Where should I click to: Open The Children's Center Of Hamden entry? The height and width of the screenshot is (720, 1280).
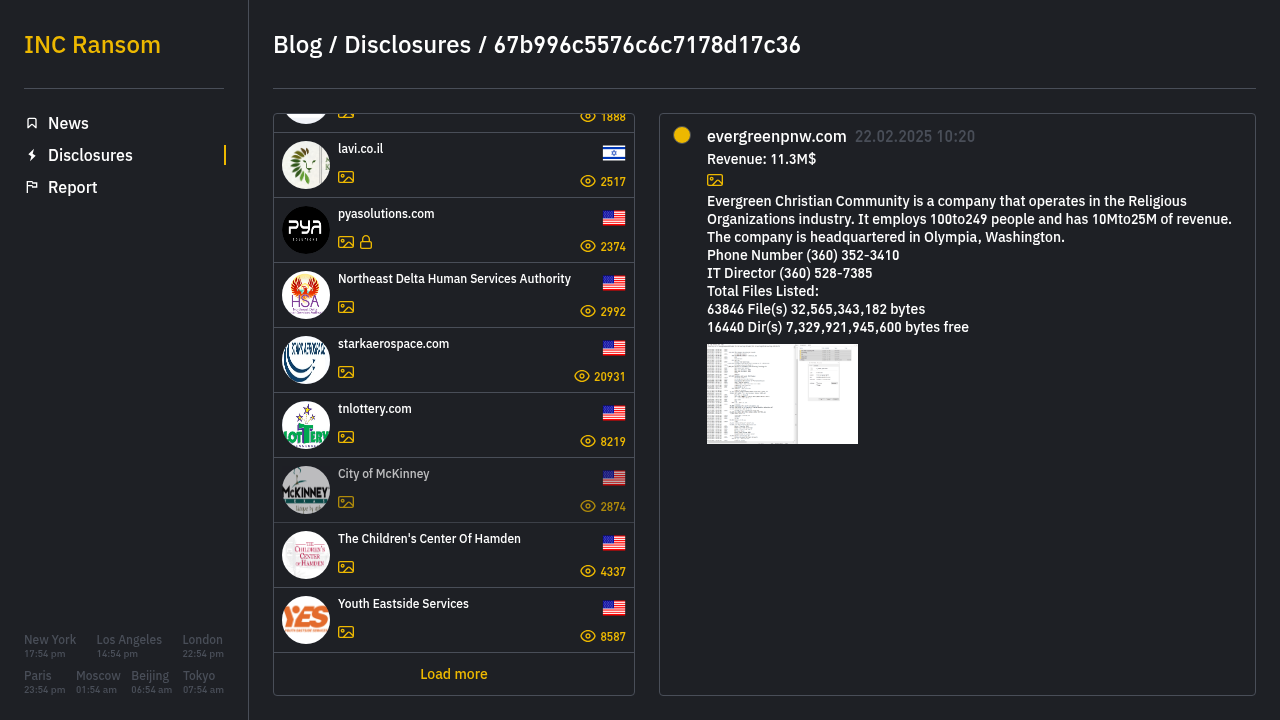tap(454, 555)
